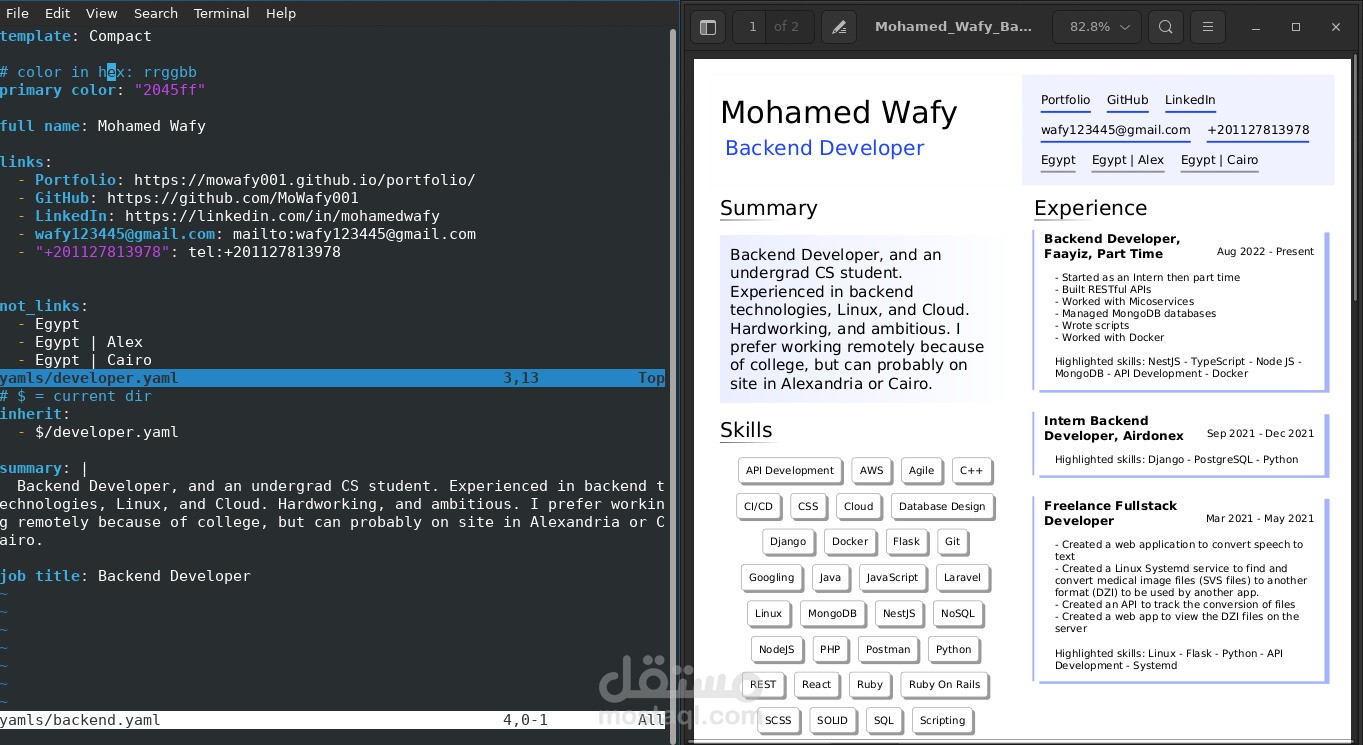The width and height of the screenshot is (1363, 745).
Task: Click the not_links: key in editor
Action: tap(44, 306)
